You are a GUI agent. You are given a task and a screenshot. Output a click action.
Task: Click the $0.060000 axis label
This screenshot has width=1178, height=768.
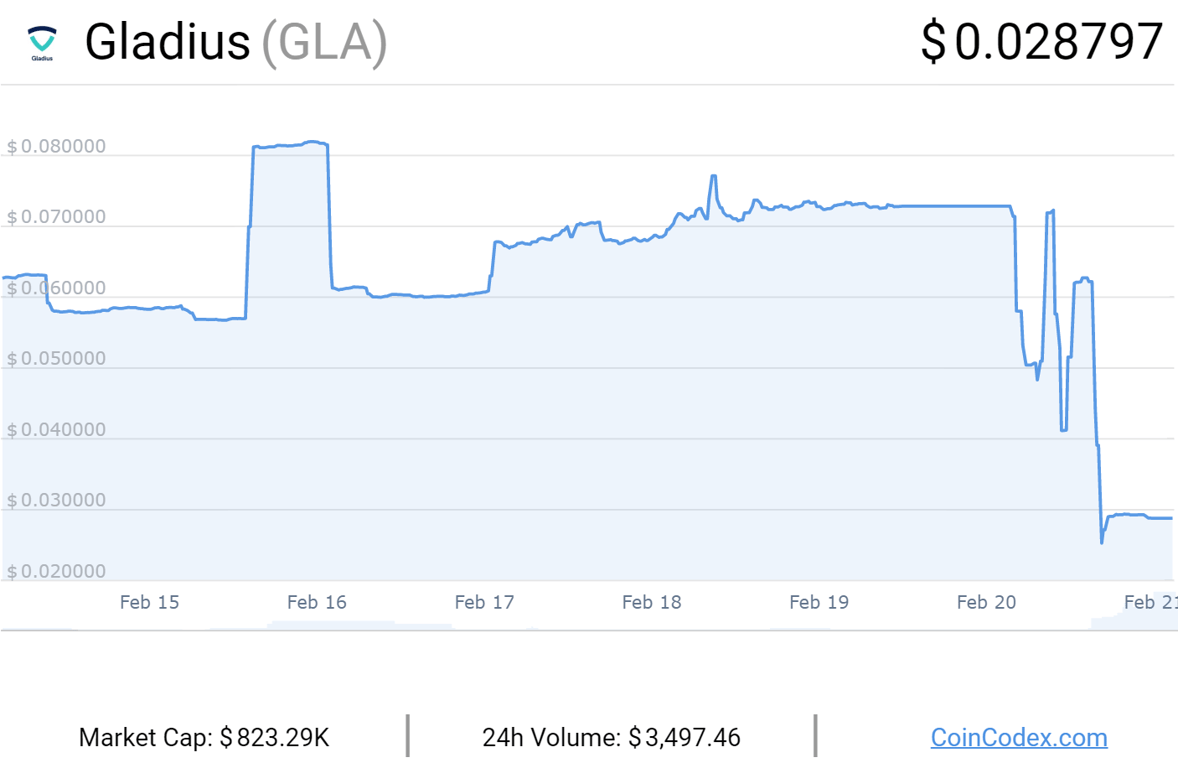point(56,289)
